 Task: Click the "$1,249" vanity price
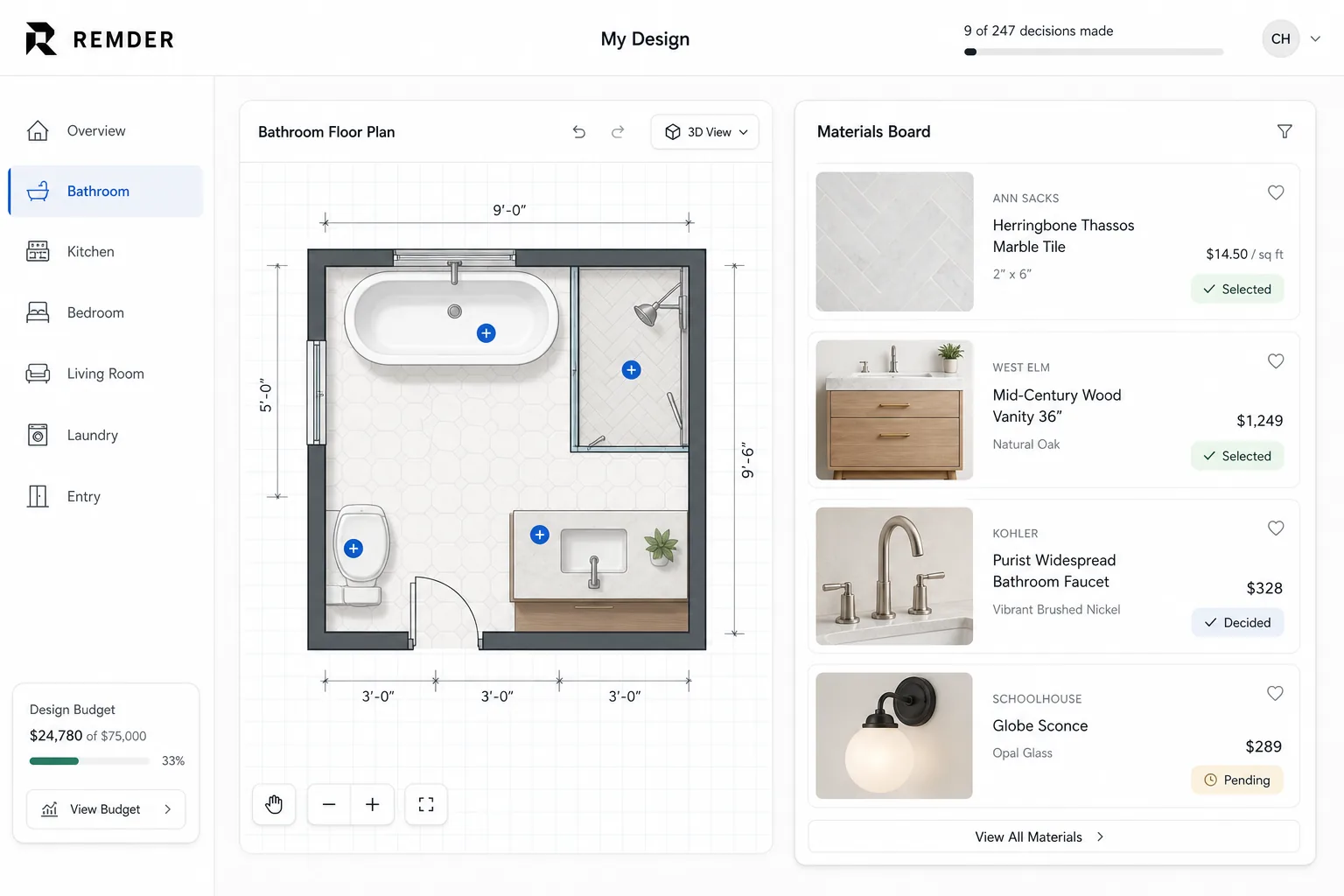[x=1260, y=421]
